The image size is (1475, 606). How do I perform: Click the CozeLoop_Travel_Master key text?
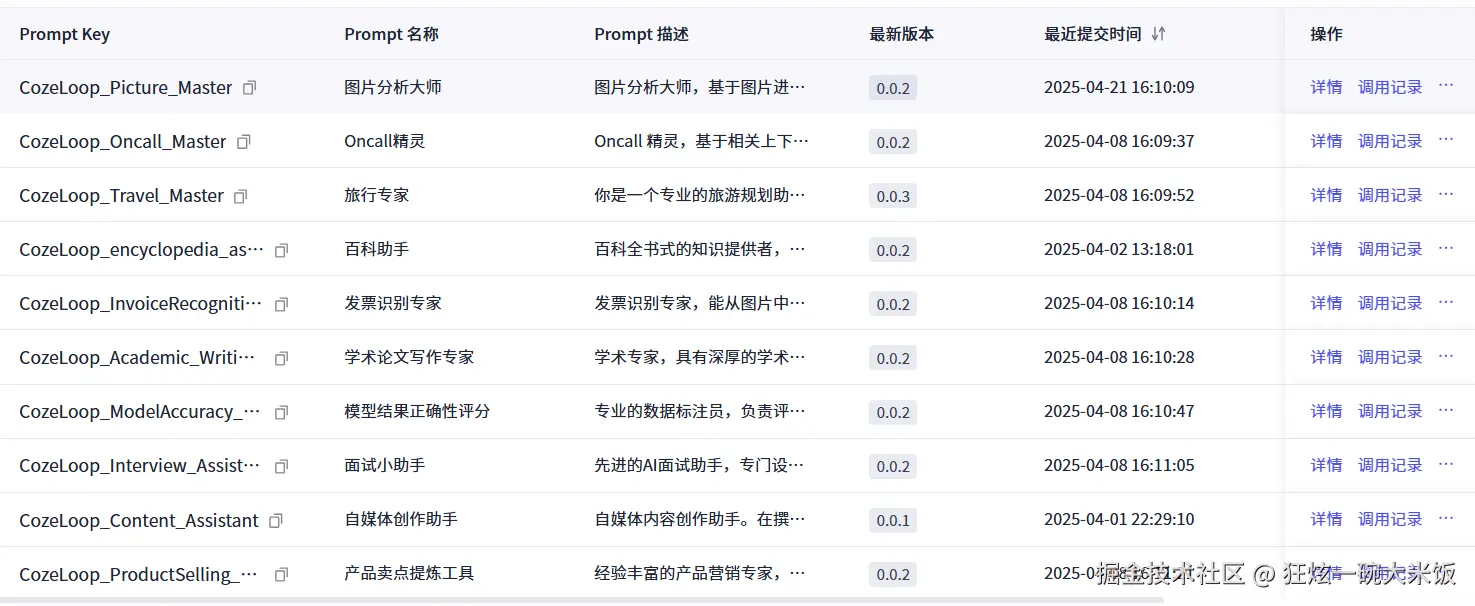point(121,196)
